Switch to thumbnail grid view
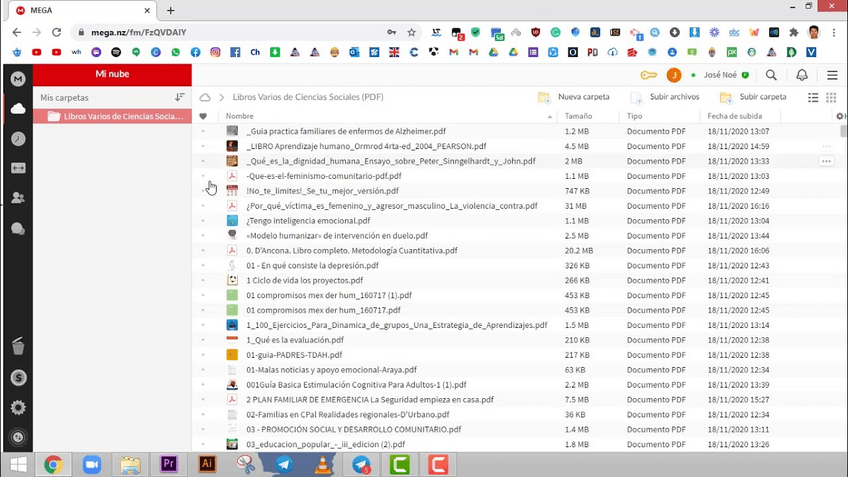Screen dimensions: 848x477 point(831,97)
